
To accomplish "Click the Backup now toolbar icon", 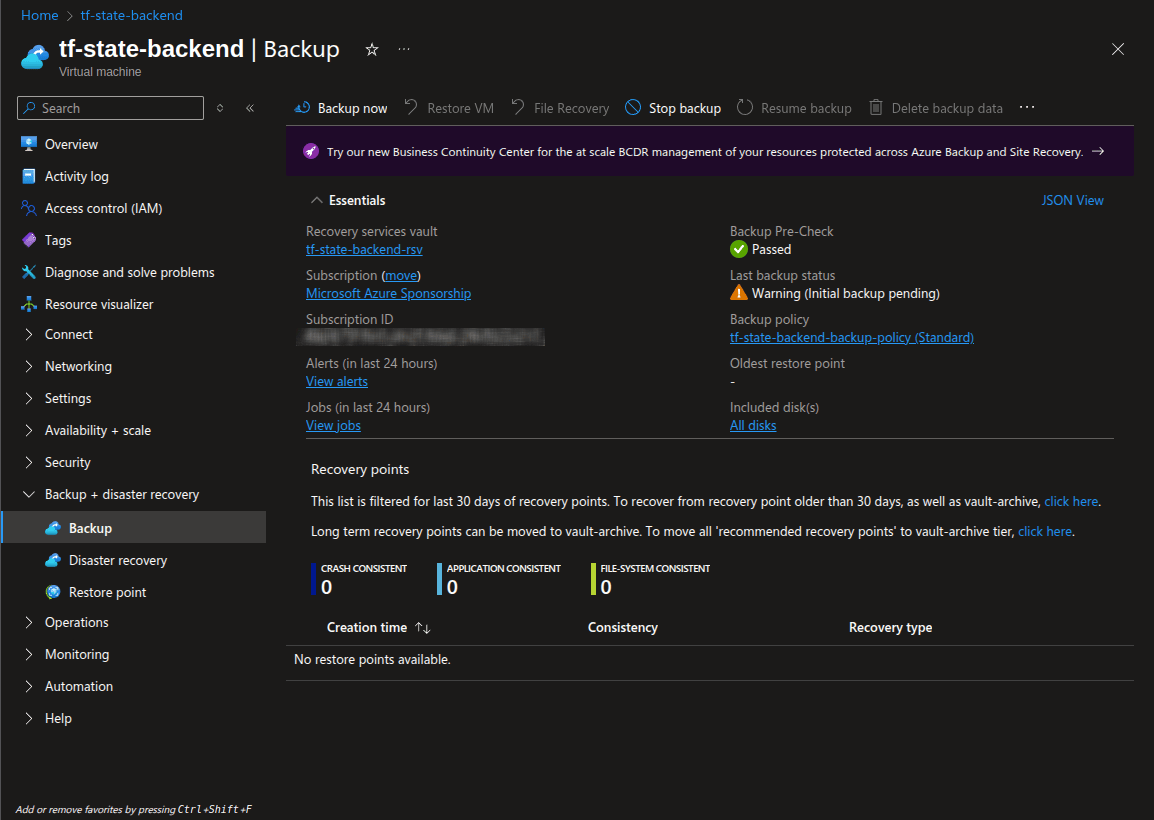I will pyautogui.click(x=302, y=108).
